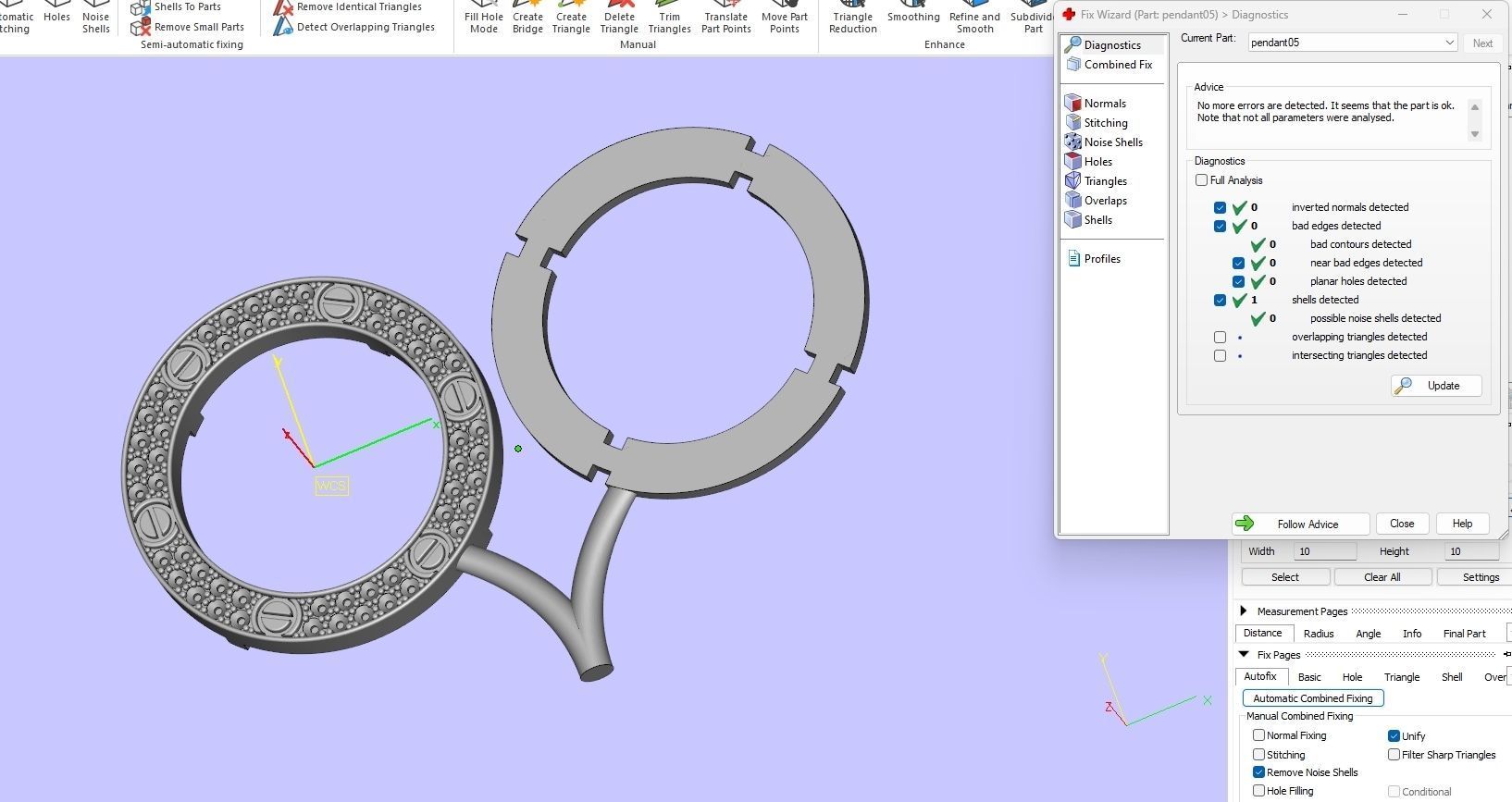Toggle bad edges detected checkbox

pyautogui.click(x=1220, y=226)
